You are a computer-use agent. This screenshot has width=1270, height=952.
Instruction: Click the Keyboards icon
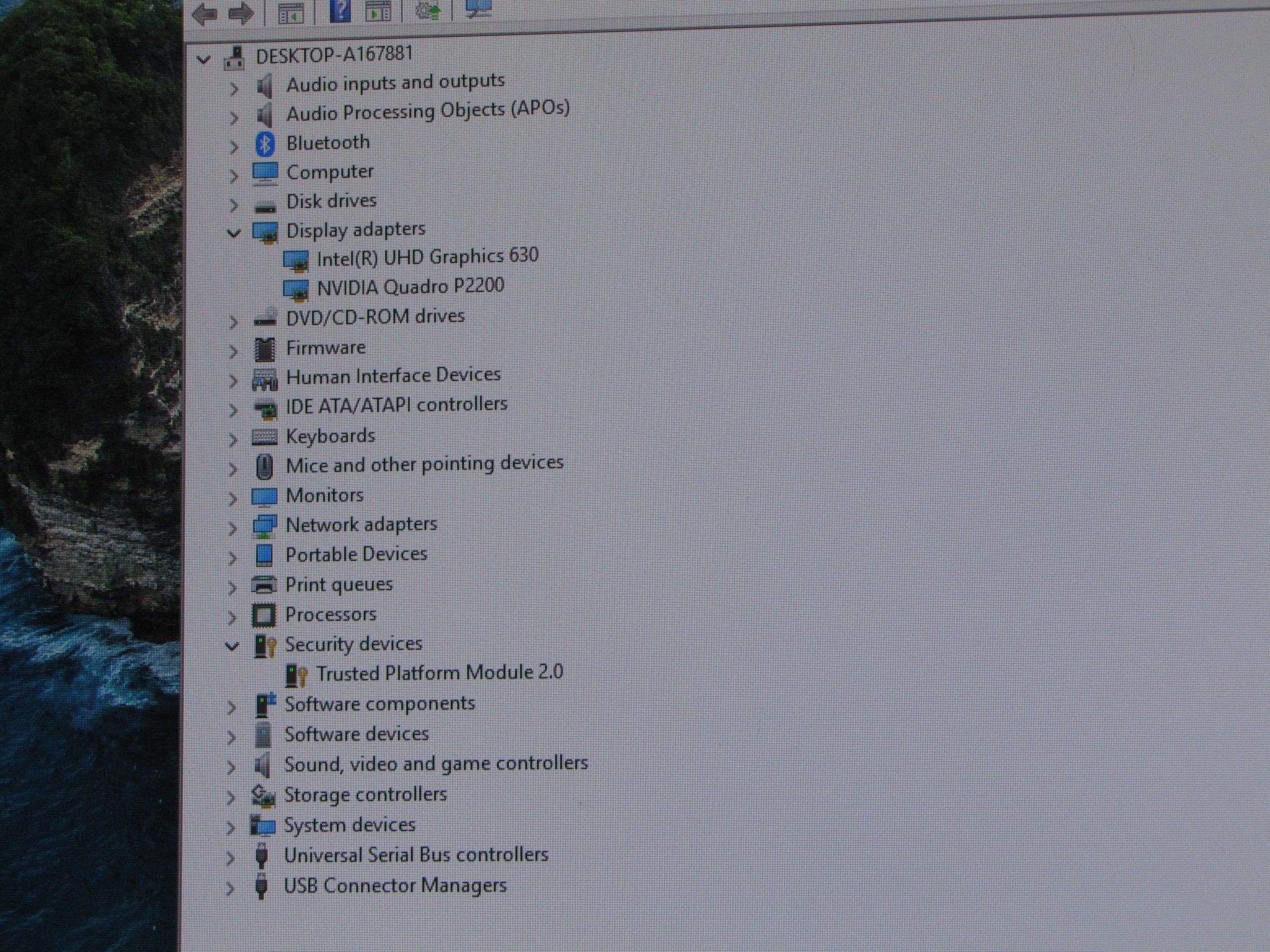point(265,438)
